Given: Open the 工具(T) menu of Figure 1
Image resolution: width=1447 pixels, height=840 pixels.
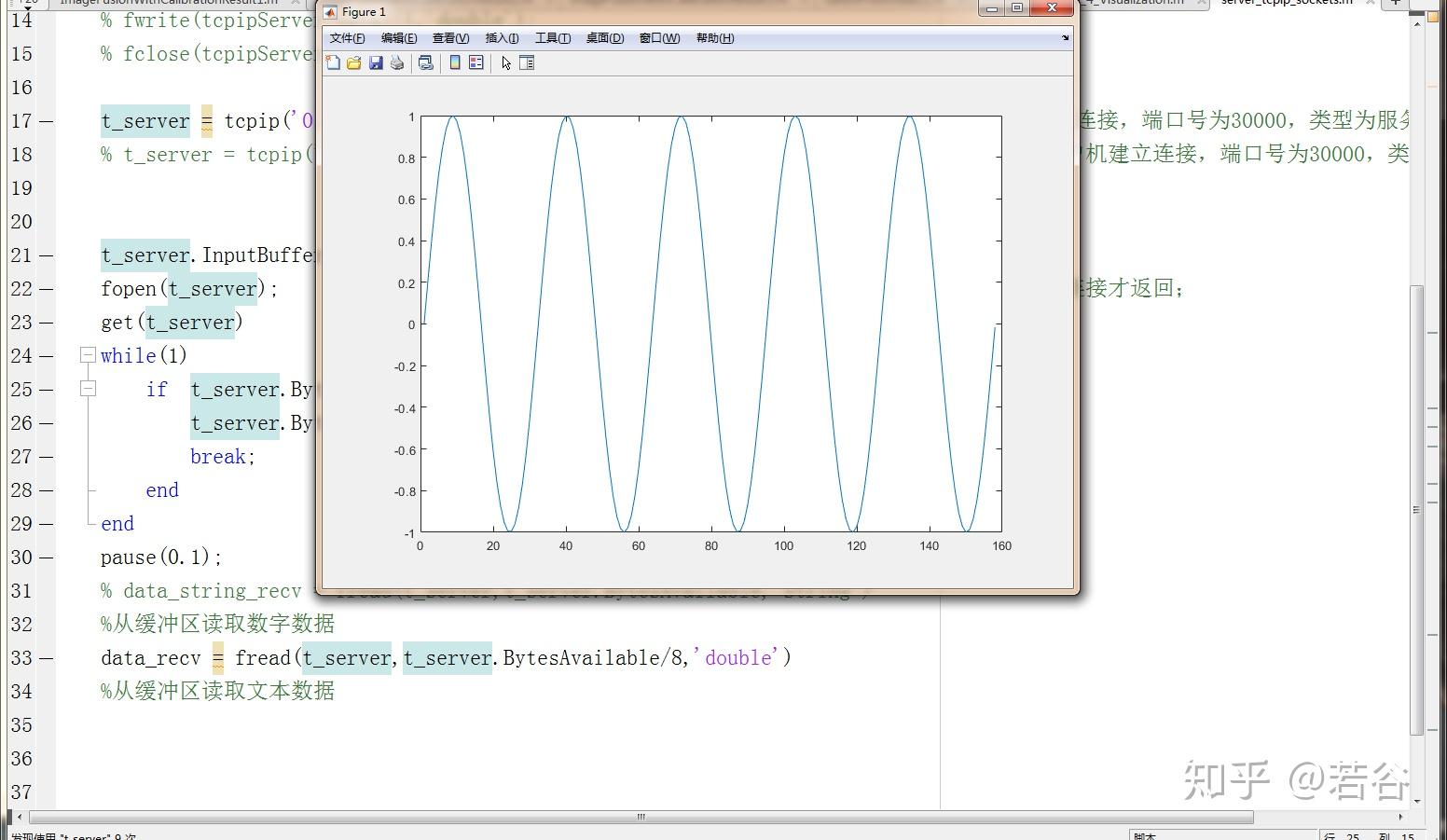Looking at the screenshot, I should [x=552, y=38].
